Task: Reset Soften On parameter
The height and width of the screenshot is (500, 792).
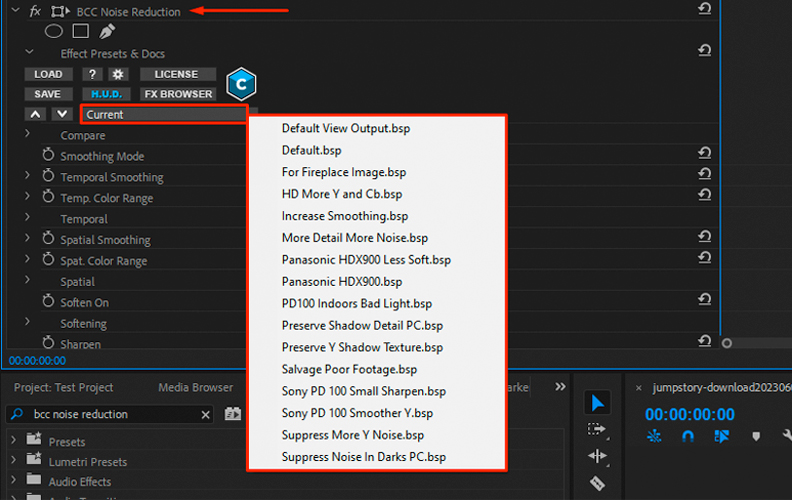Action: (705, 299)
